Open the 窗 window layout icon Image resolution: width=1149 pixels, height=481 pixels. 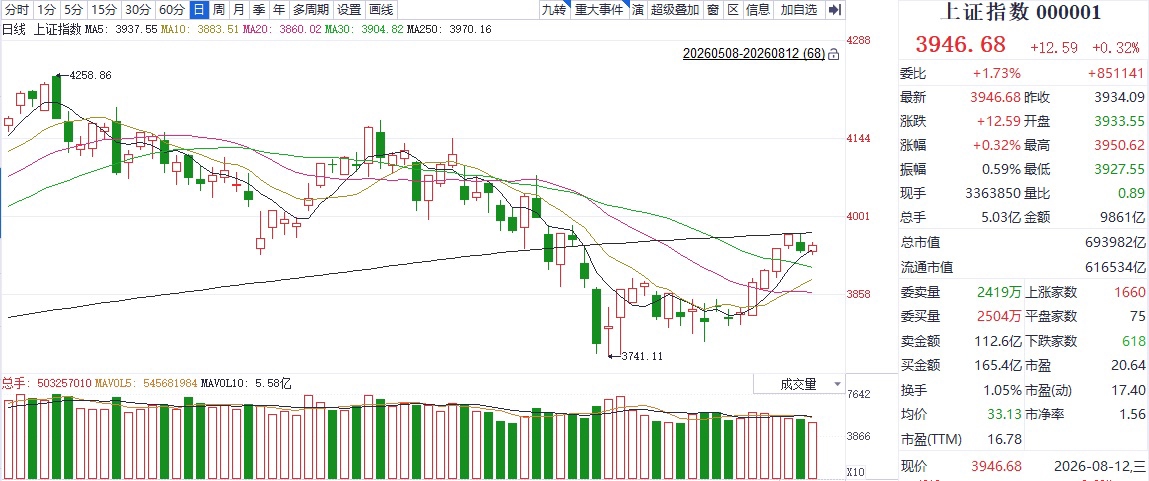[712, 10]
